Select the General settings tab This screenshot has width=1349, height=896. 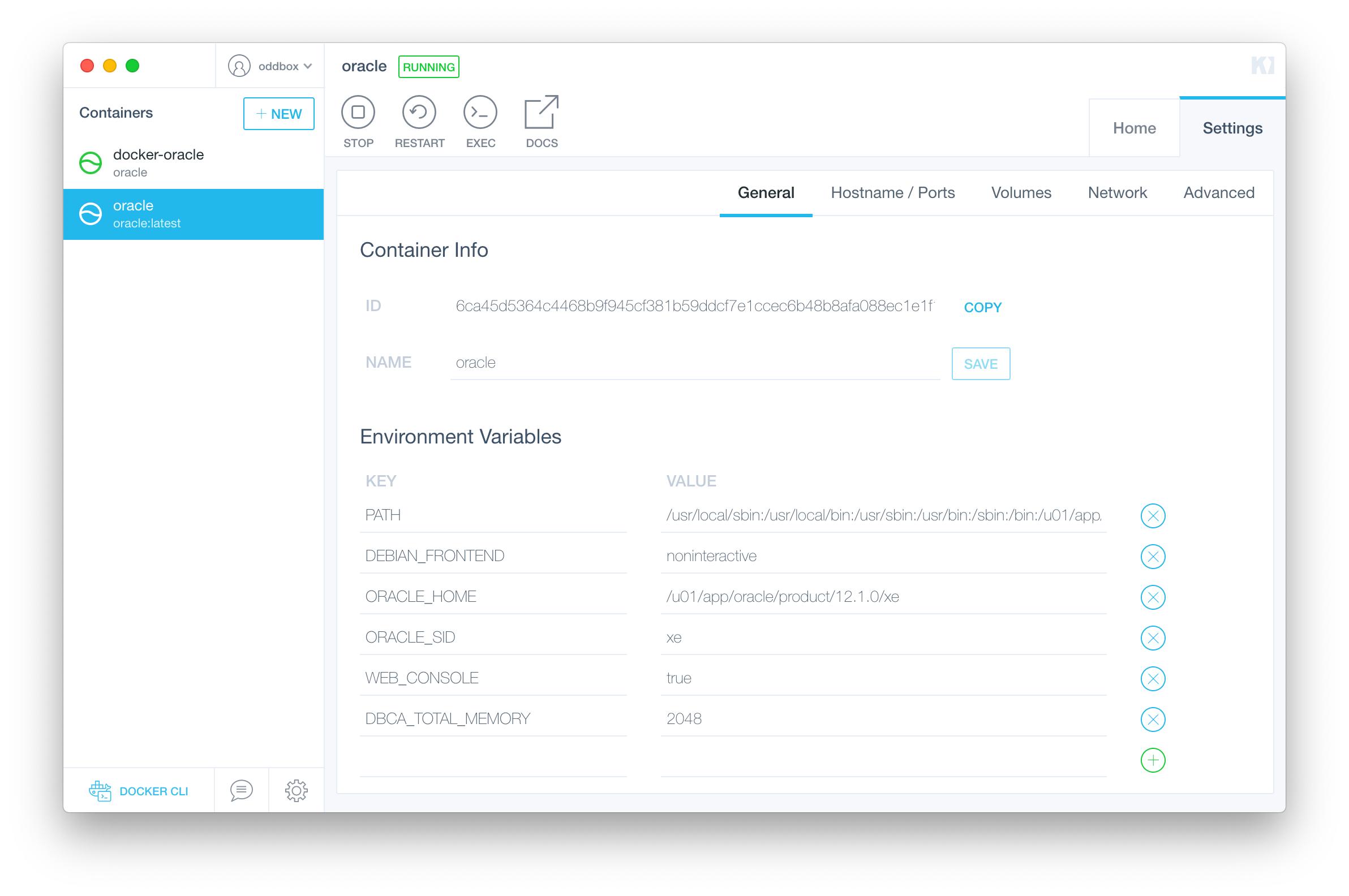(x=766, y=192)
